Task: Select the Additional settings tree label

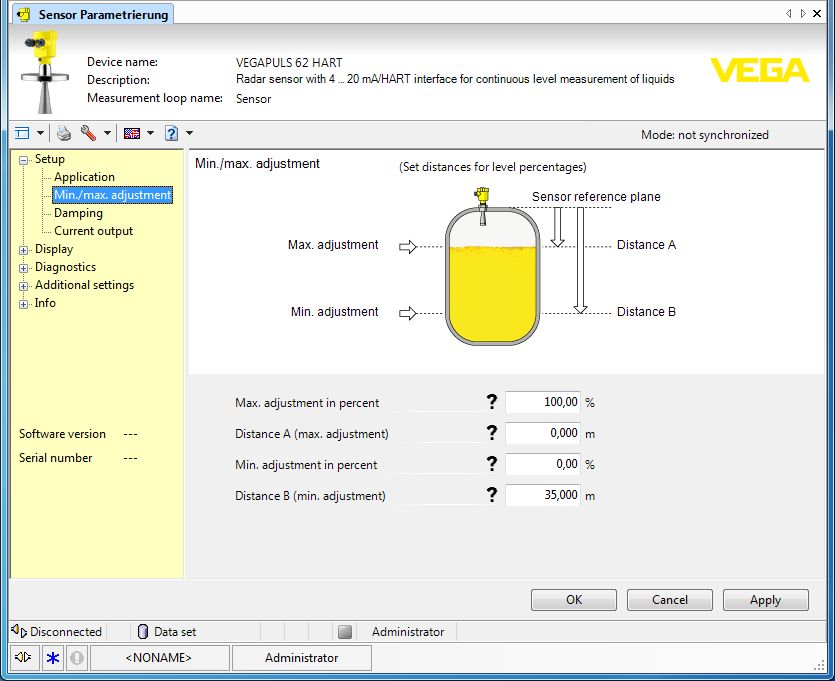Action: click(x=84, y=285)
